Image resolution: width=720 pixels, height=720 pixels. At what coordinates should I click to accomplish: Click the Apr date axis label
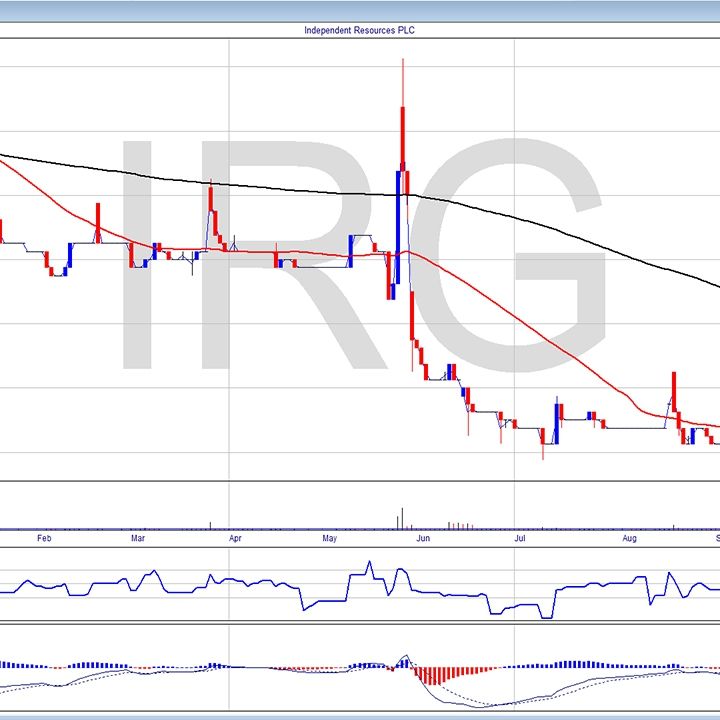tap(236, 538)
